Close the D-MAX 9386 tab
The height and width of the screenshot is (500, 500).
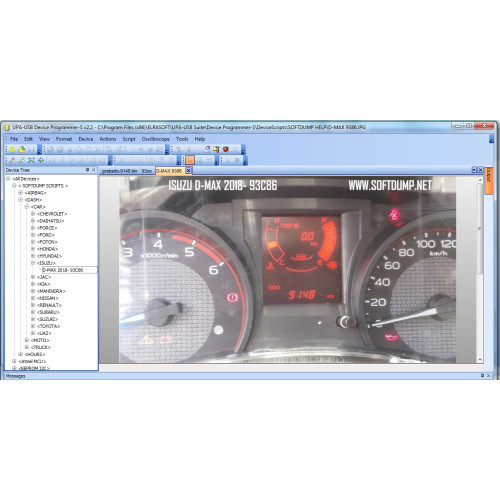tap(188, 171)
